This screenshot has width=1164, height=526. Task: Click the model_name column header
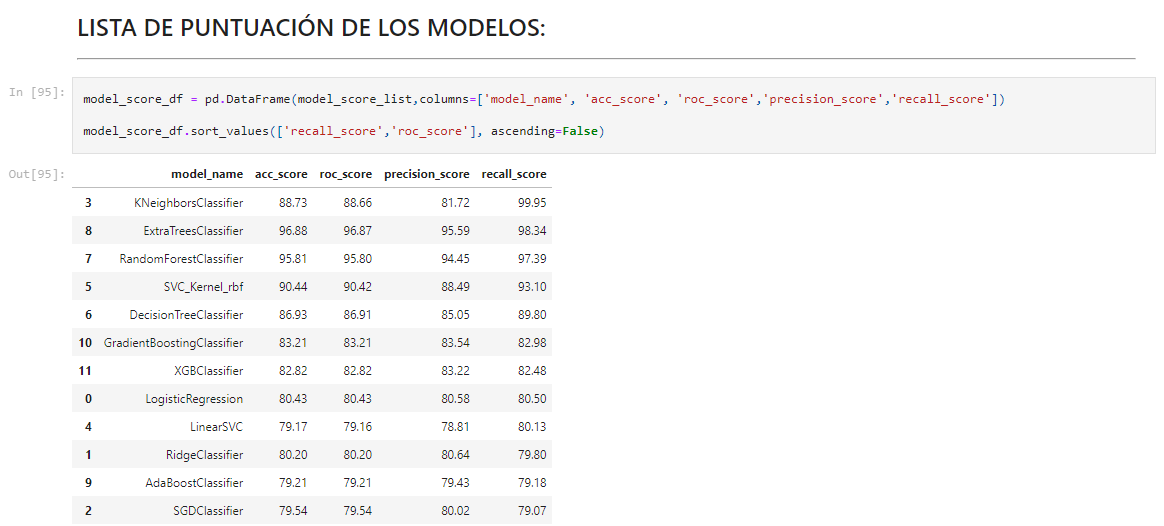207,174
